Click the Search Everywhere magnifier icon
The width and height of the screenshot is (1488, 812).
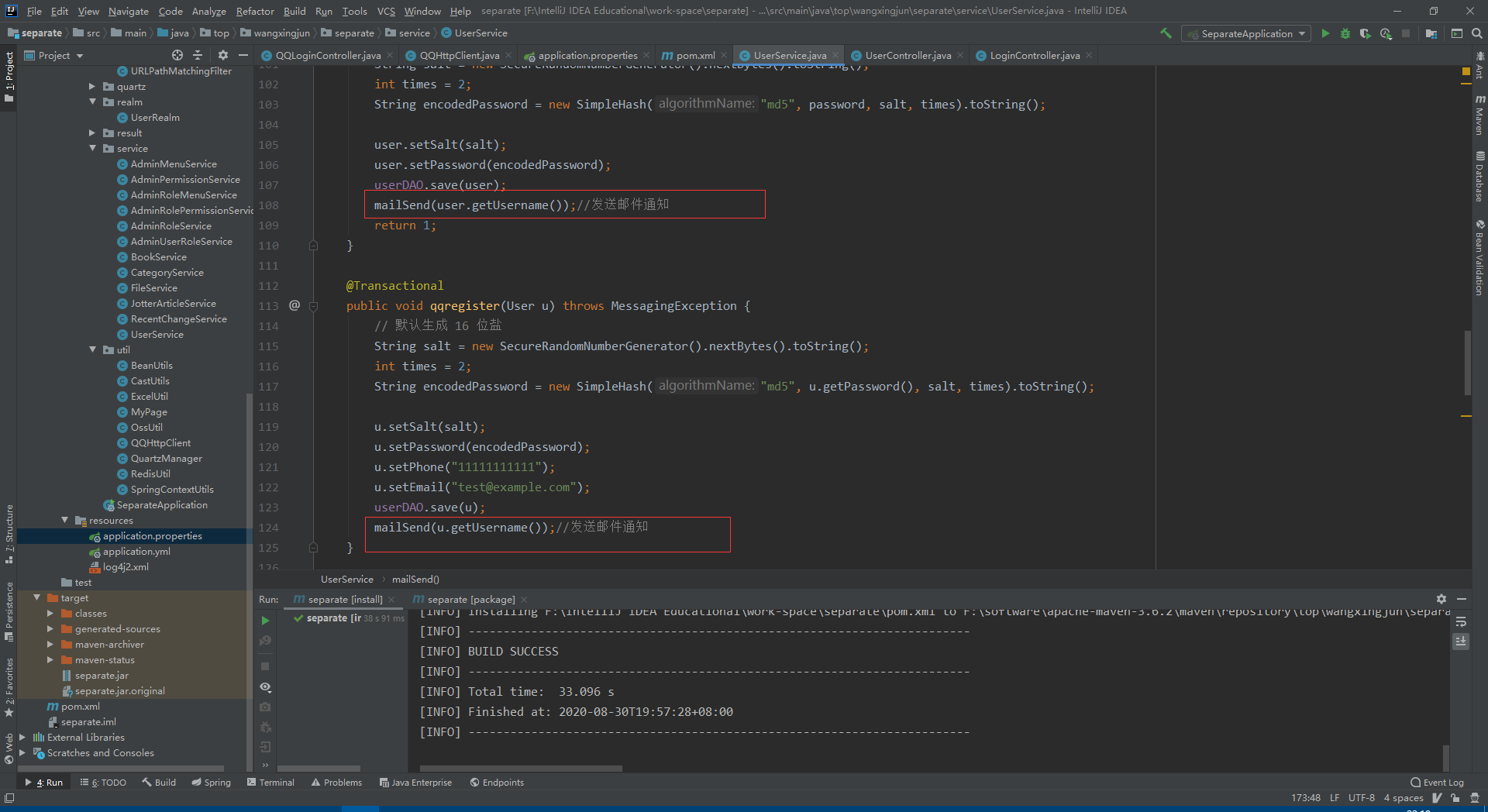[x=1477, y=33]
